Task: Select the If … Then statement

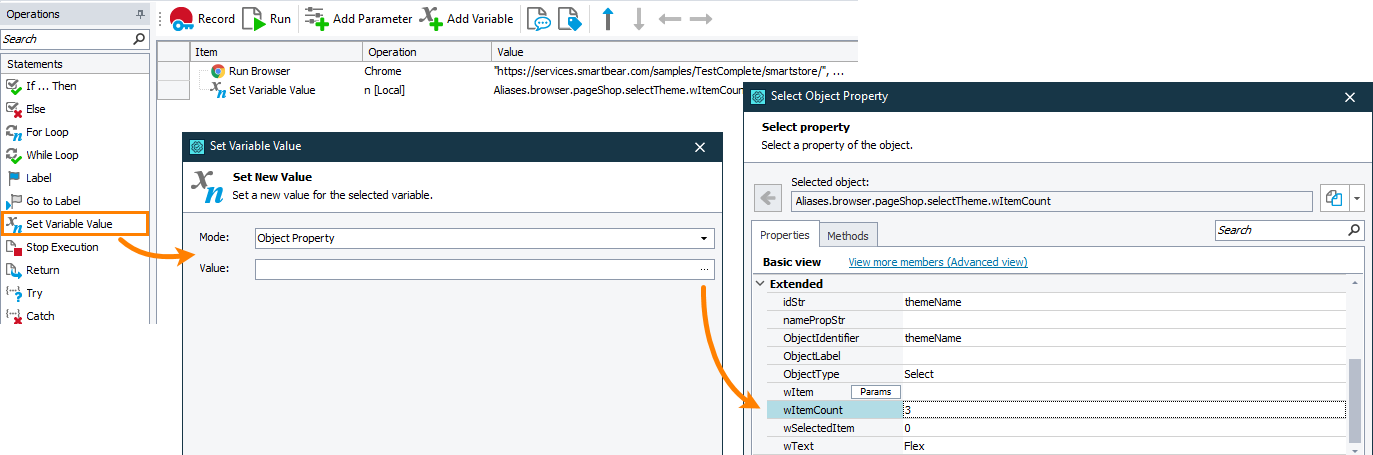Action: click(50, 86)
